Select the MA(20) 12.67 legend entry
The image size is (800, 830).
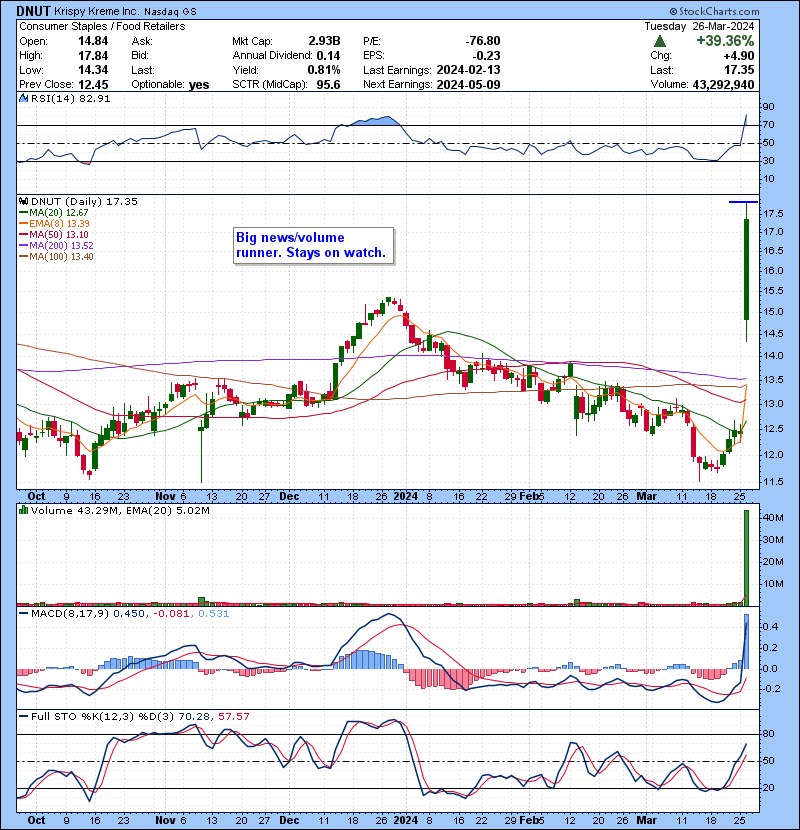[53, 213]
